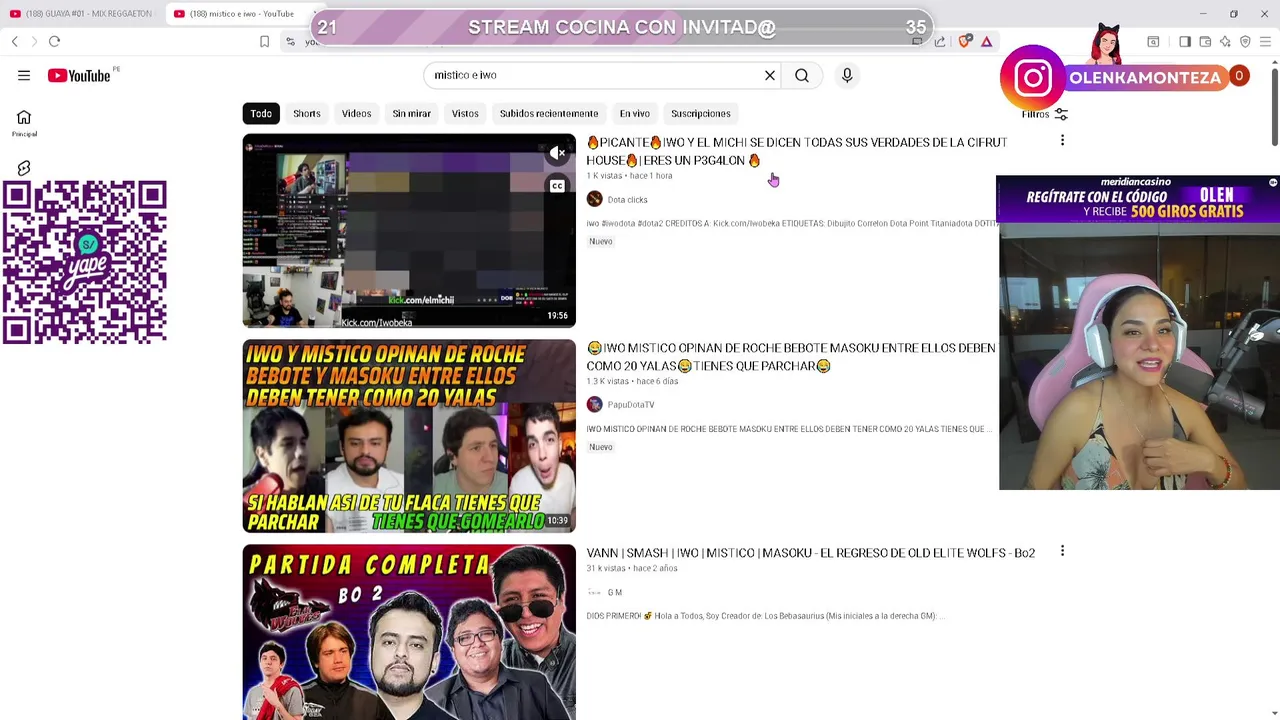
Task: Select the En vivo filter chip
Action: [634, 114]
